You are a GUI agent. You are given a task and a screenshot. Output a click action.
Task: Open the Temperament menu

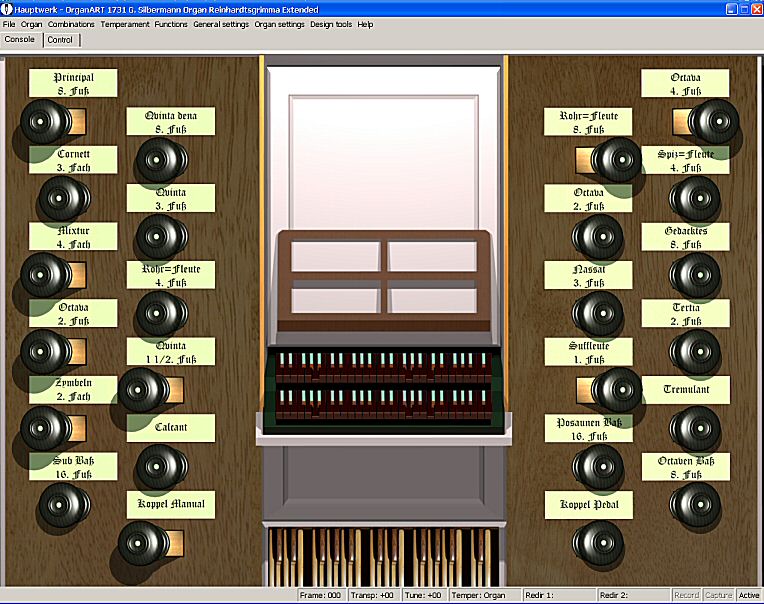(125, 24)
